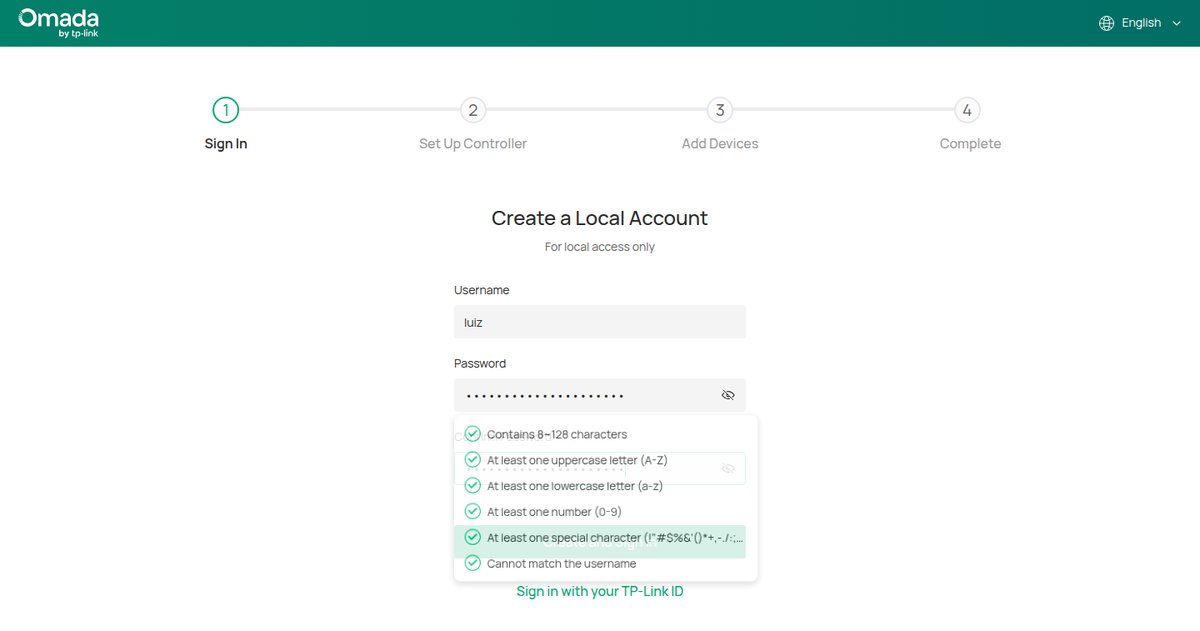
Task: Click the Add Devices step label
Action: [720, 144]
